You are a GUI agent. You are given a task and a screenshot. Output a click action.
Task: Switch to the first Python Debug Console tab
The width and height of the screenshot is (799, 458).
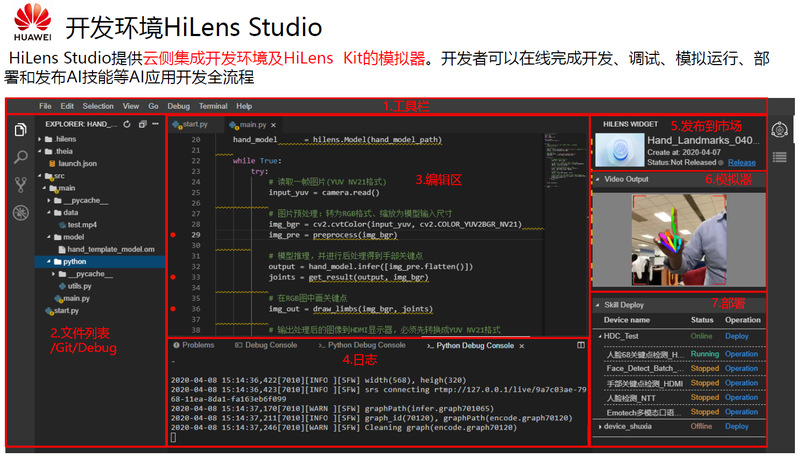362,345
